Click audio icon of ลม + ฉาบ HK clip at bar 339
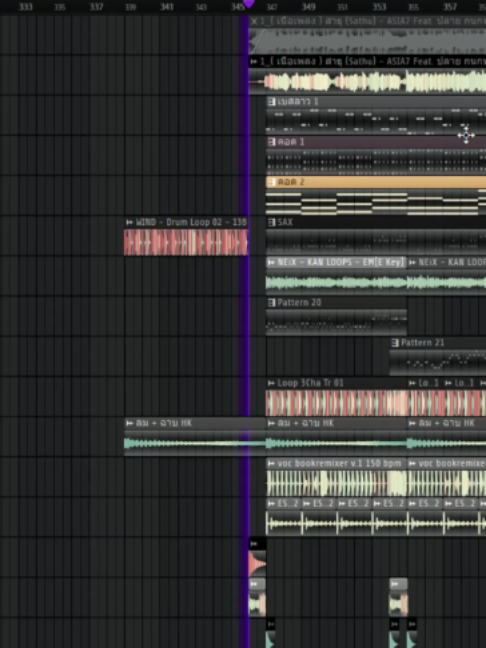 (129, 423)
